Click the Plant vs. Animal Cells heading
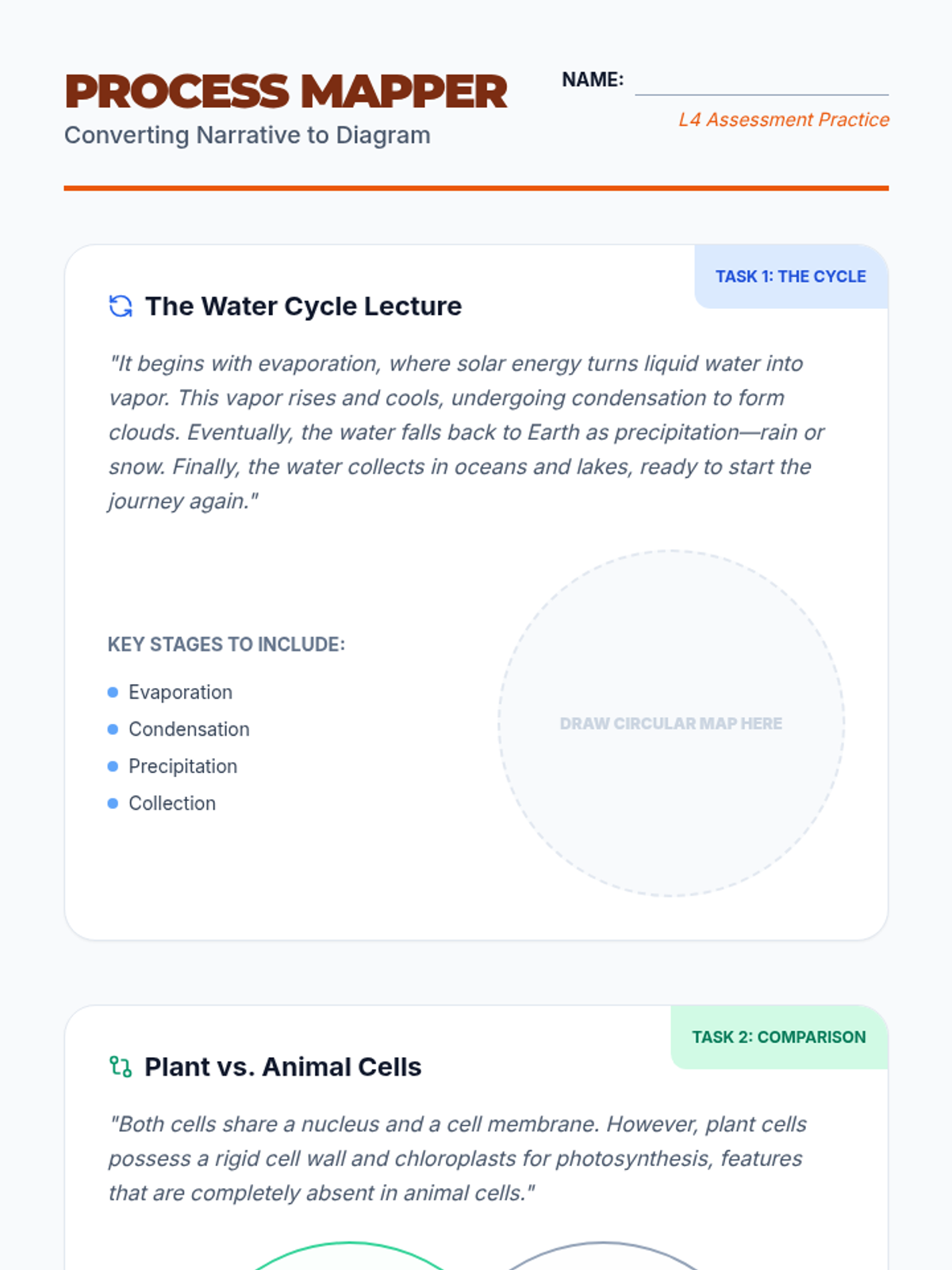 282,1067
